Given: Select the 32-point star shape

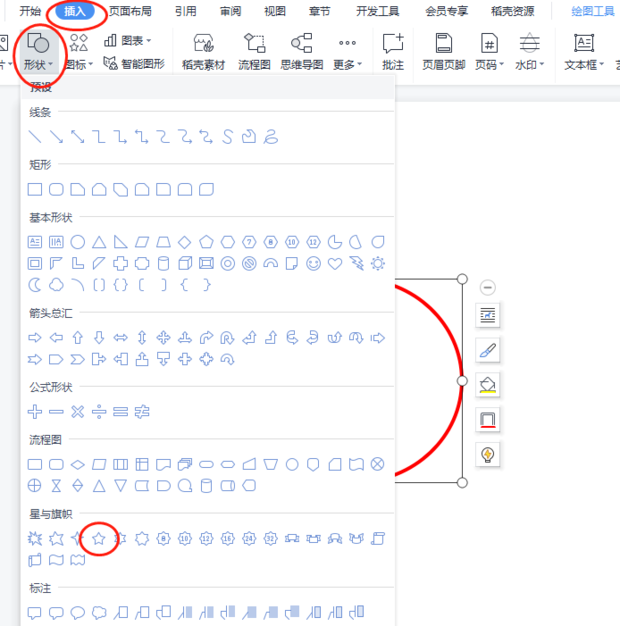Looking at the screenshot, I should coord(270,539).
